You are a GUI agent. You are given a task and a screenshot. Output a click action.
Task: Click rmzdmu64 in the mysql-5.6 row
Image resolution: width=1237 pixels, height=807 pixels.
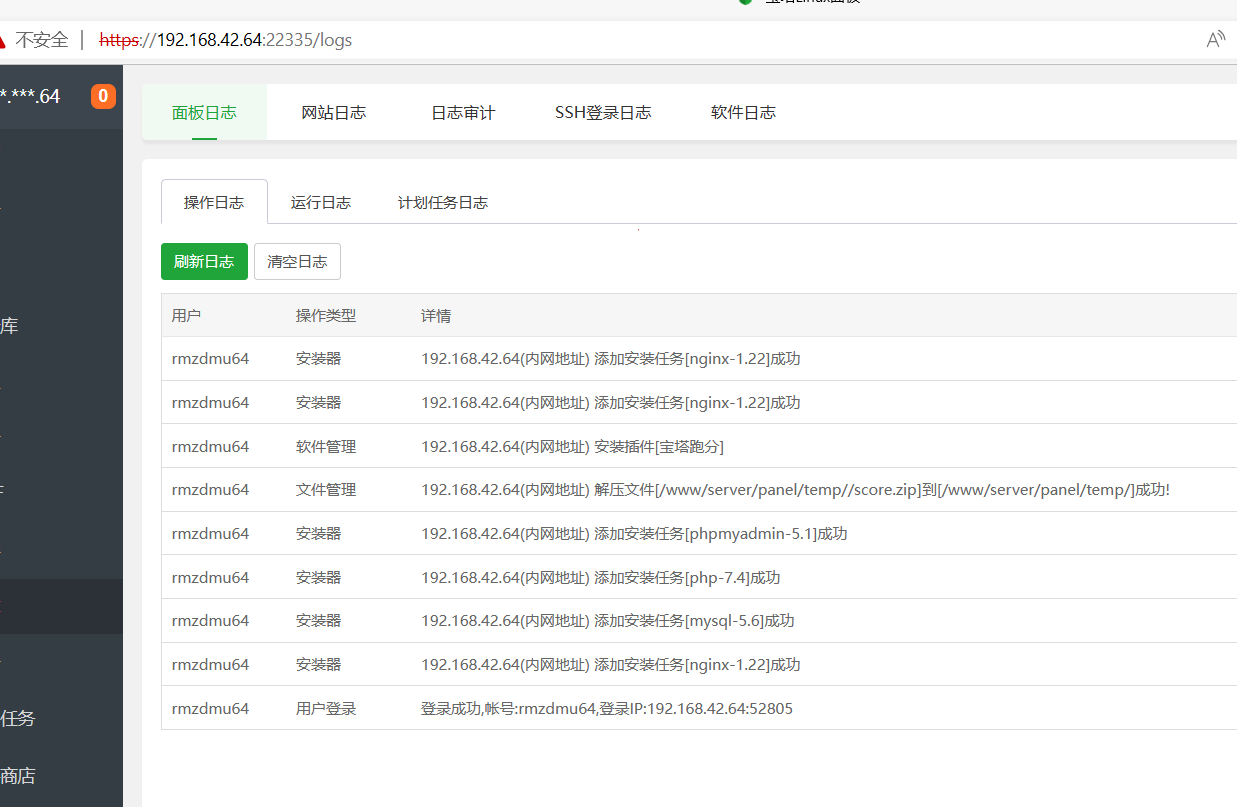pos(210,620)
